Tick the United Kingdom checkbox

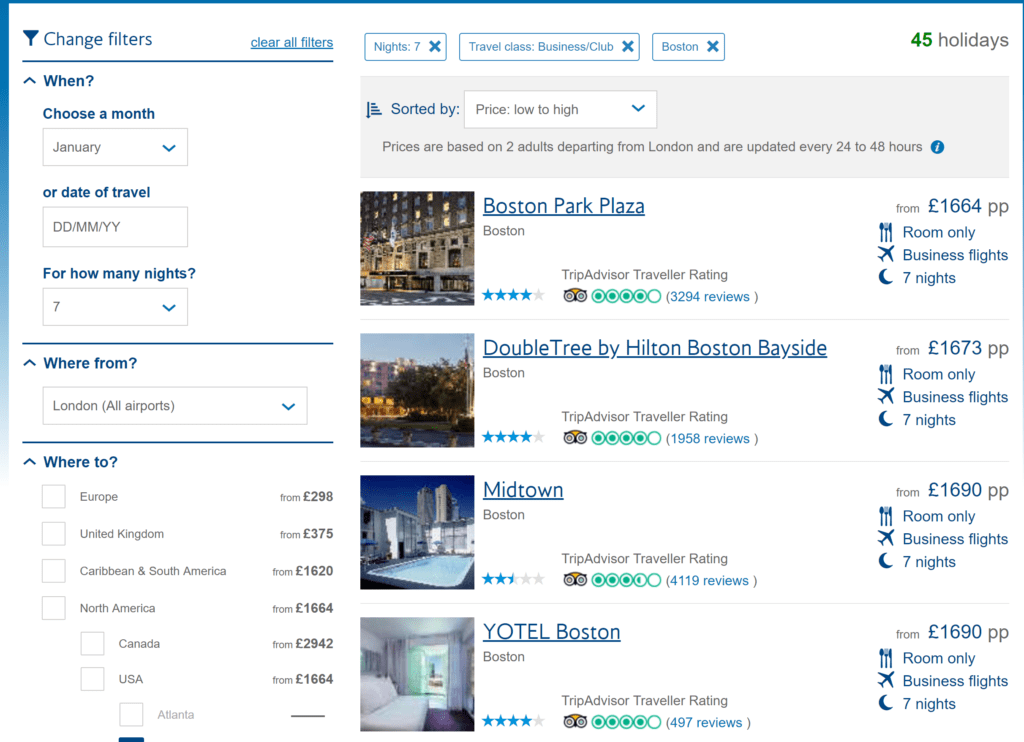pyautogui.click(x=54, y=534)
